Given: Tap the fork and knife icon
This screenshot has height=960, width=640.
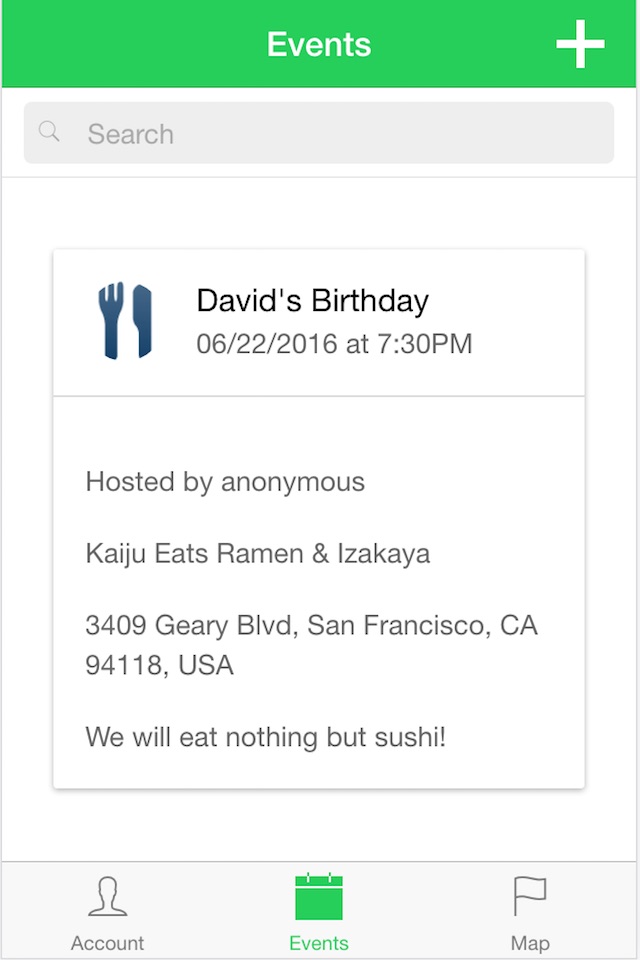Looking at the screenshot, I should (x=125, y=321).
